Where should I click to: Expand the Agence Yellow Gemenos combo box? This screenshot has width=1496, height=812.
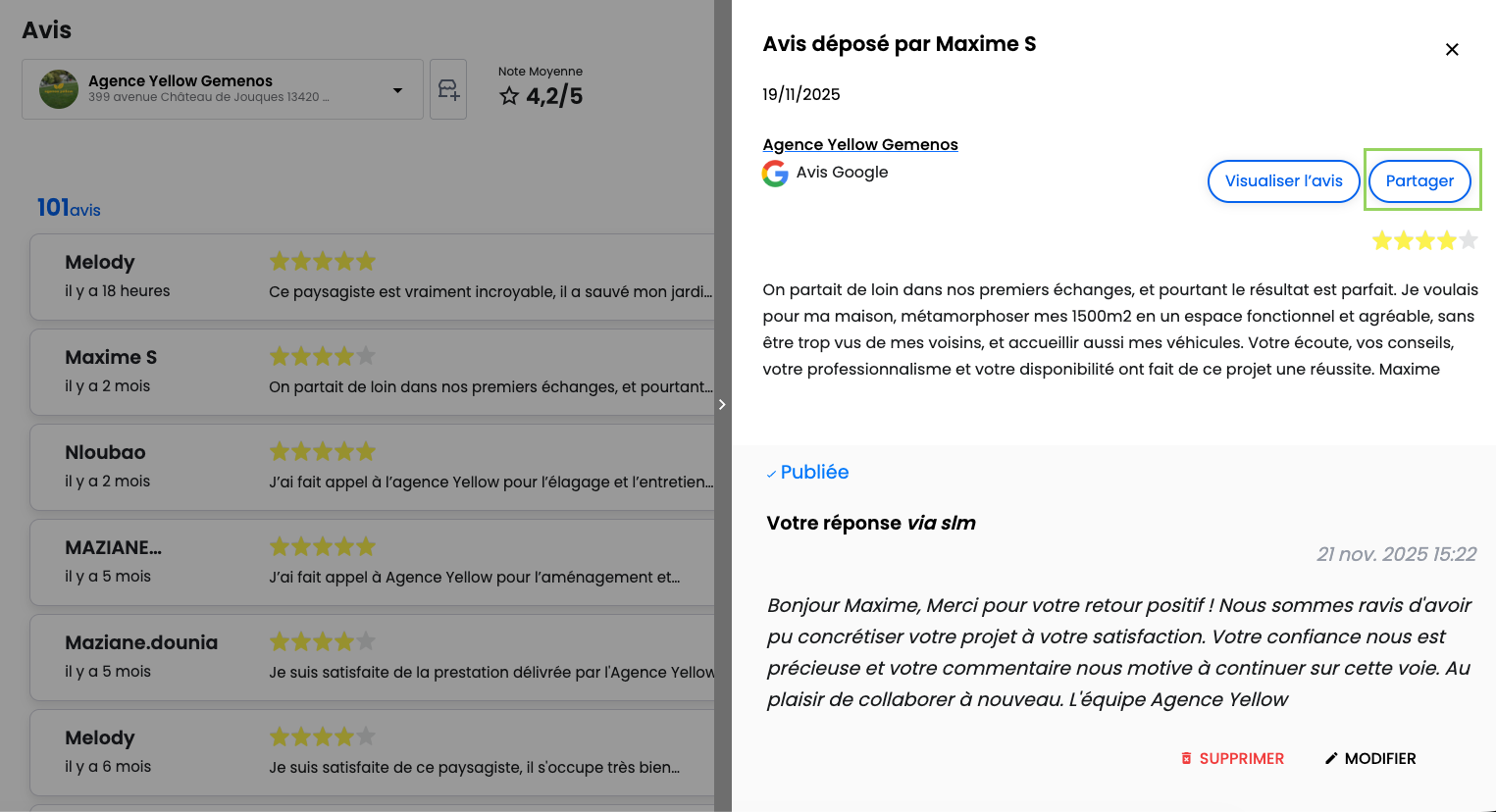(x=222, y=89)
